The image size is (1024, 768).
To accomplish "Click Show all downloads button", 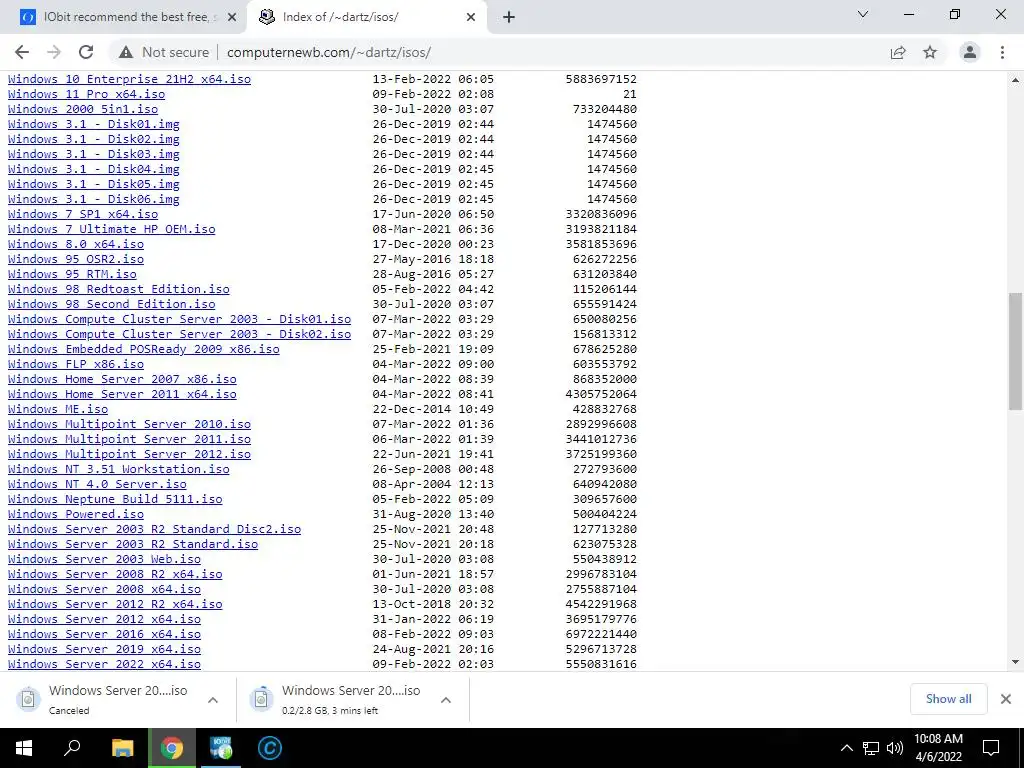I will tap(948, 699).
